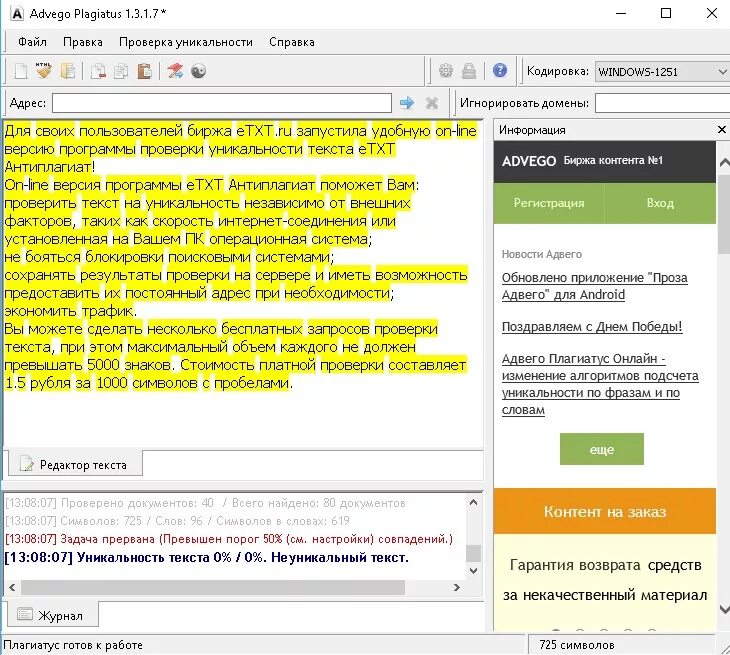Open the Правка menu
This screenshot has width=730, height=655.
pyautogui.click(x=83, y=42)
